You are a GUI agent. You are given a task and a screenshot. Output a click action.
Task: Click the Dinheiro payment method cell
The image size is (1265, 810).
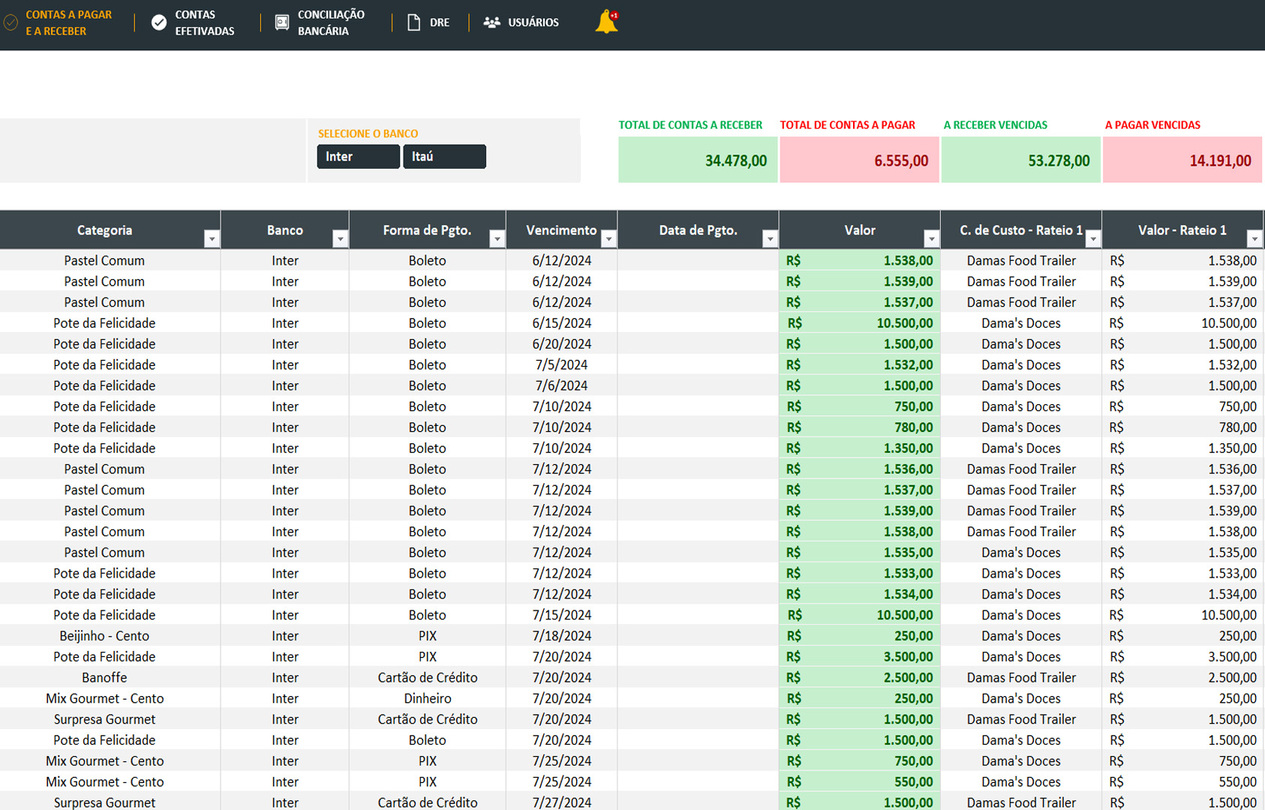[x=427, y=699]
